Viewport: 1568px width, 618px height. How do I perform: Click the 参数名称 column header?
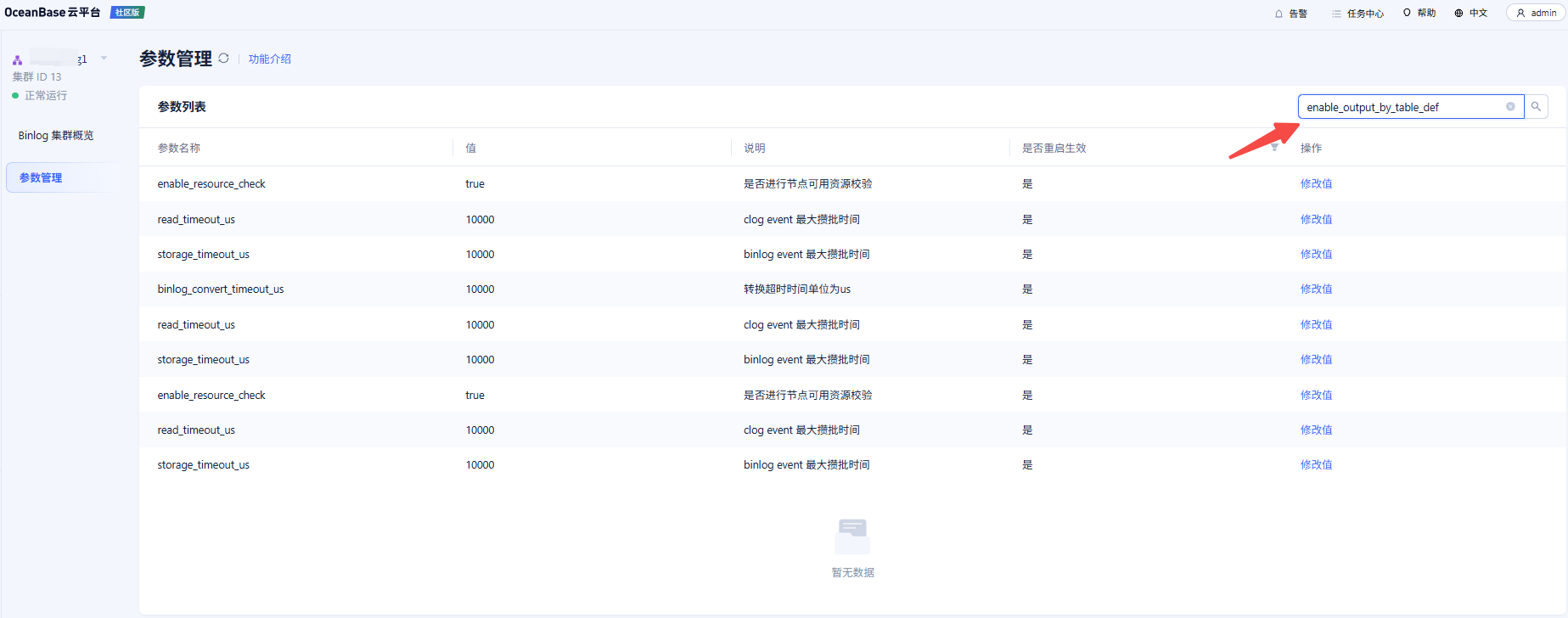179,149
